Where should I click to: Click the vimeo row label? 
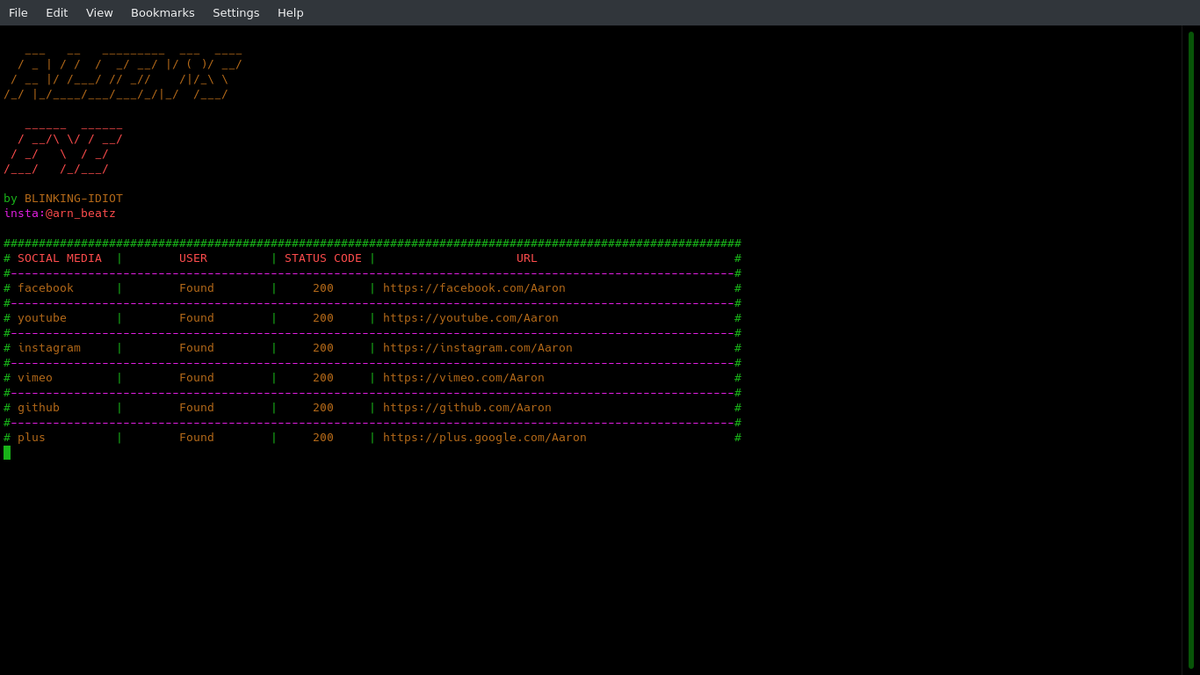(x=35, y=378)
